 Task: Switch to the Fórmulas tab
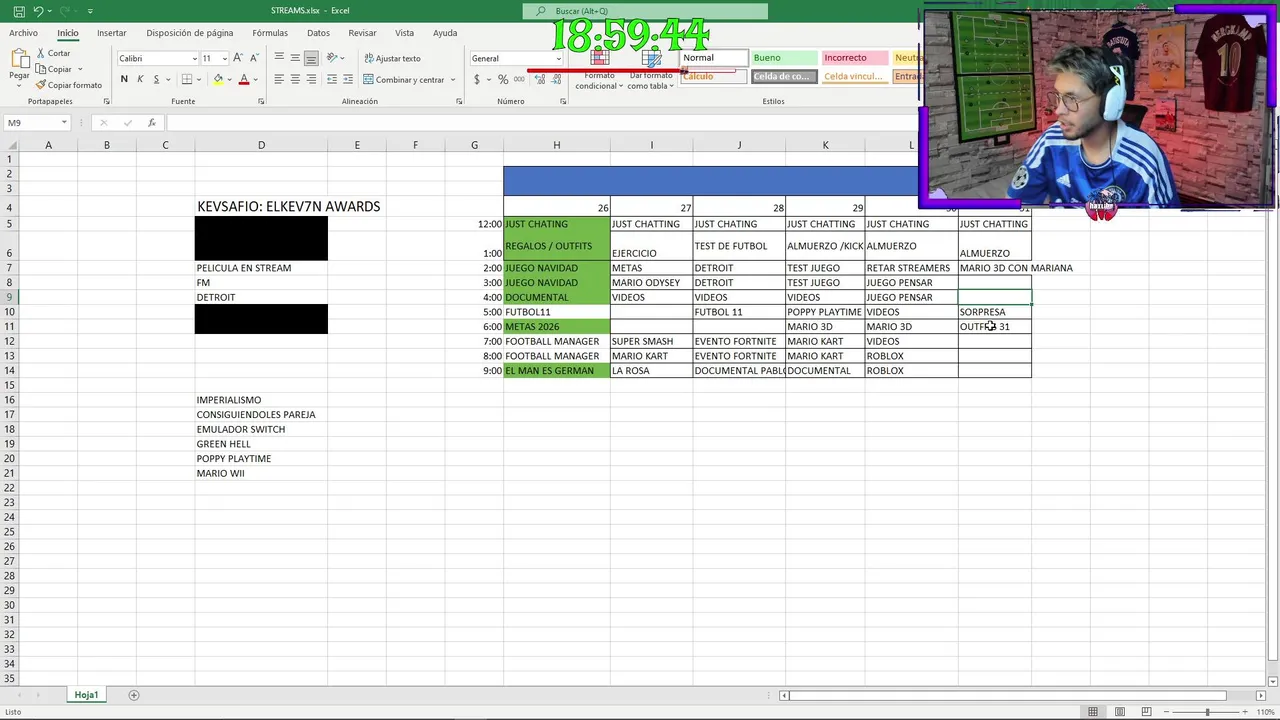point(270,33)
